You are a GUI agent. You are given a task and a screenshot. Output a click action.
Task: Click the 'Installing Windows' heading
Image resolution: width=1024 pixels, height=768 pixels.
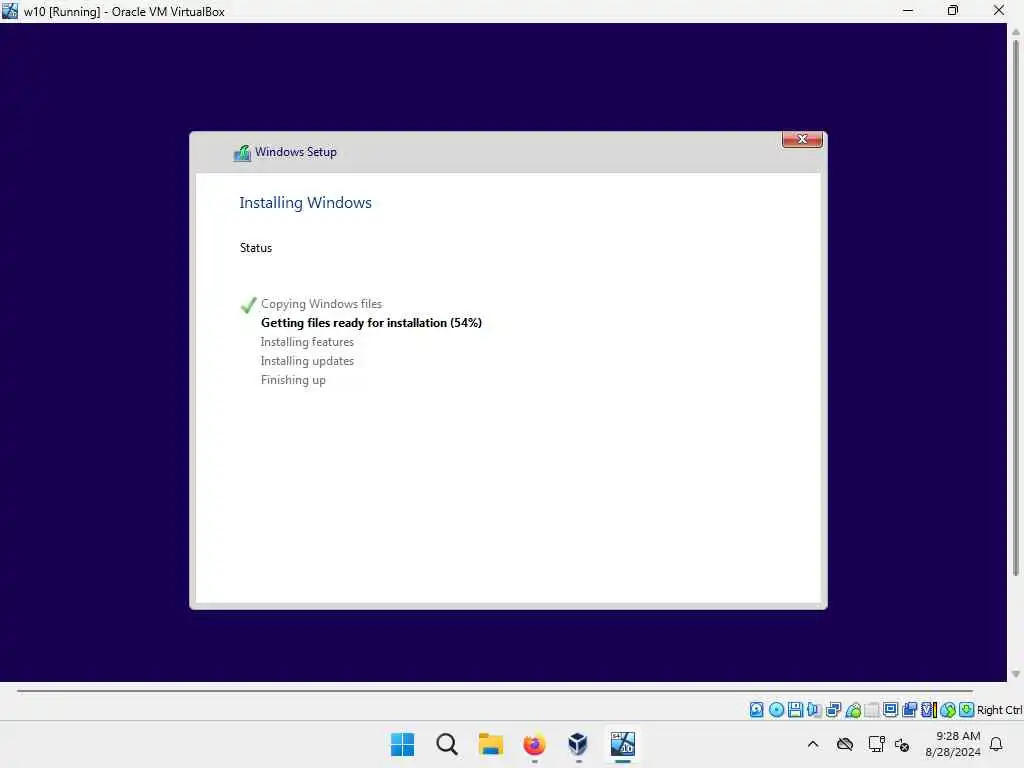pos(305,203)
